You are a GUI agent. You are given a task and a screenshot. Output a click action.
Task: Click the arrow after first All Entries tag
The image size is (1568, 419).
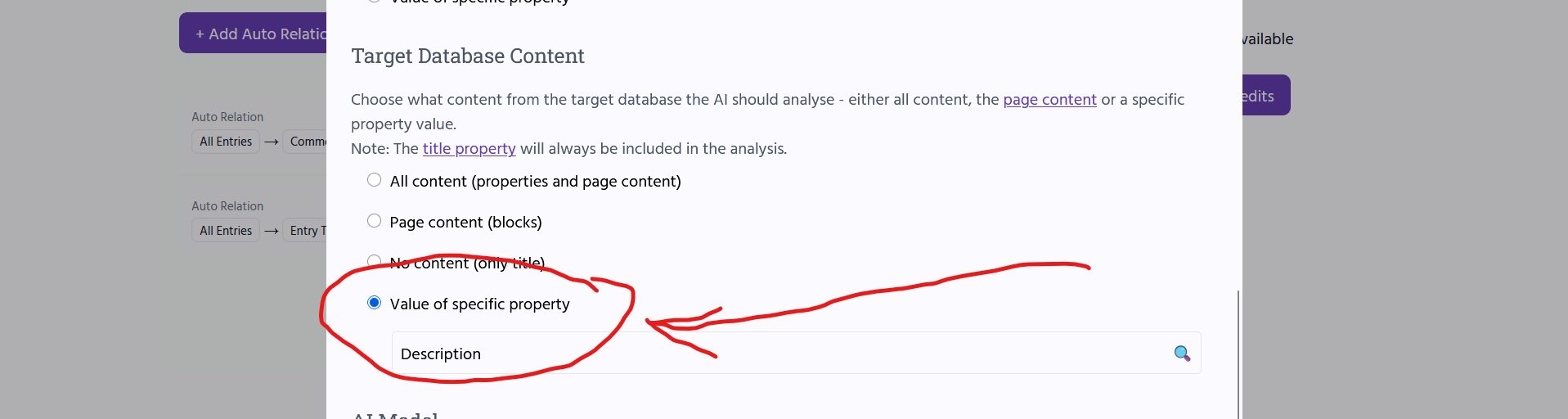click(x=272, y=142)
